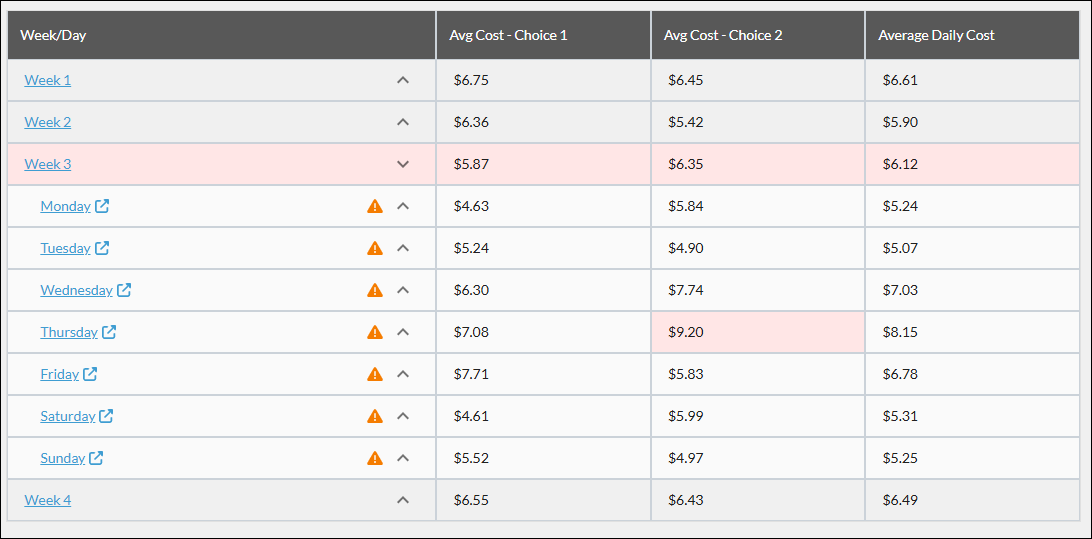This screenshot has height=539, width=1092.
Task: Click the external link icon beside Thursday
Action: pyautogui.click(x=109, y=332)
